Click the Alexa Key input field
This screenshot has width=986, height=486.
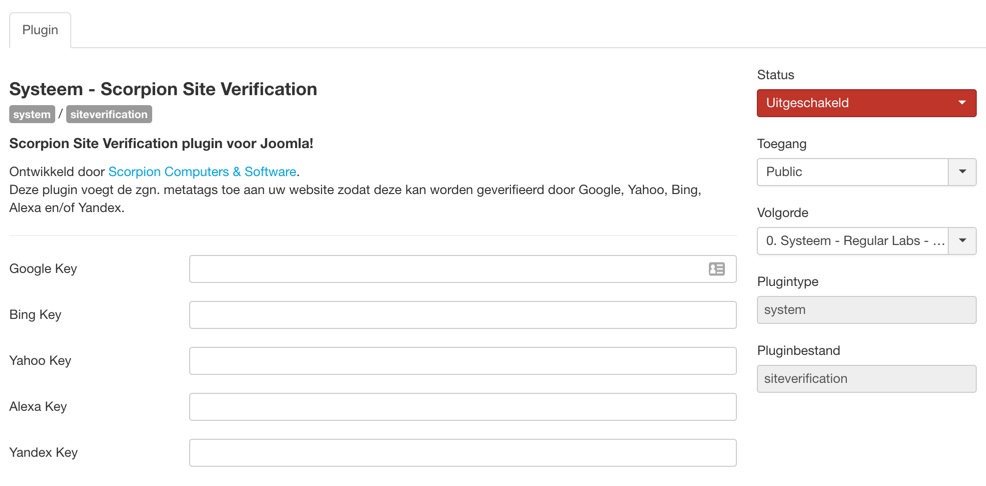pyautogui.click(x=462, y=407)
